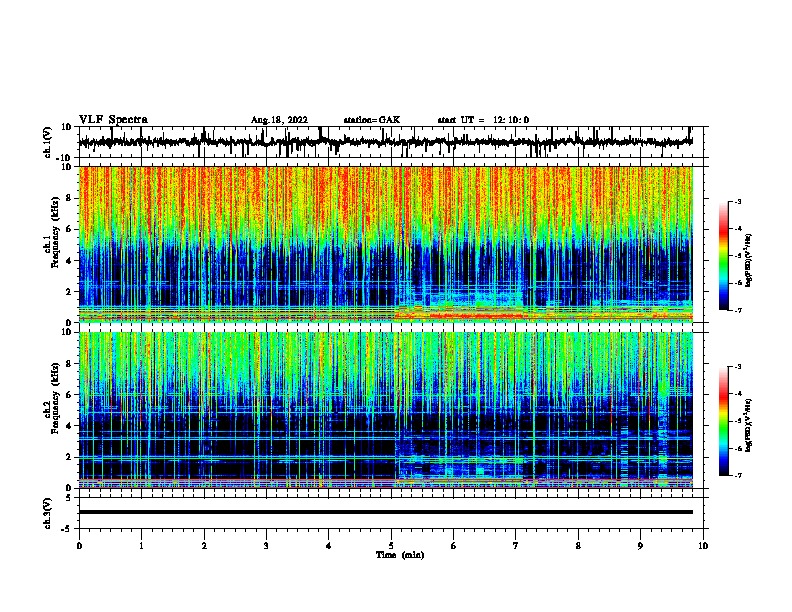Click the "4" kHz tick on ch.1 spectrogram
This screenshot has width=792, height=612.
click(x=69, y=261)
